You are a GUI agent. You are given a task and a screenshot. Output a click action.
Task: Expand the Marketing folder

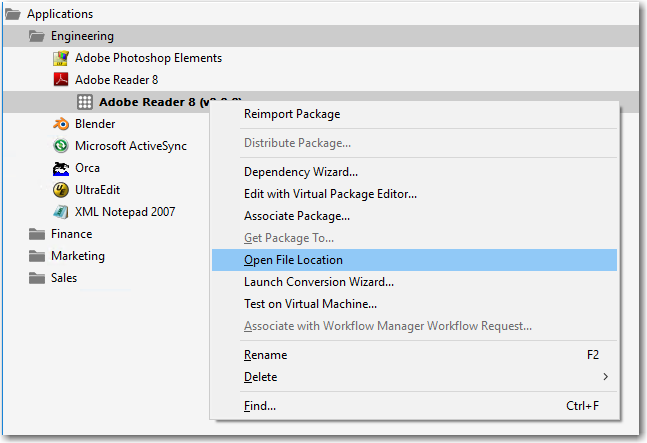(x=35, y=256)
